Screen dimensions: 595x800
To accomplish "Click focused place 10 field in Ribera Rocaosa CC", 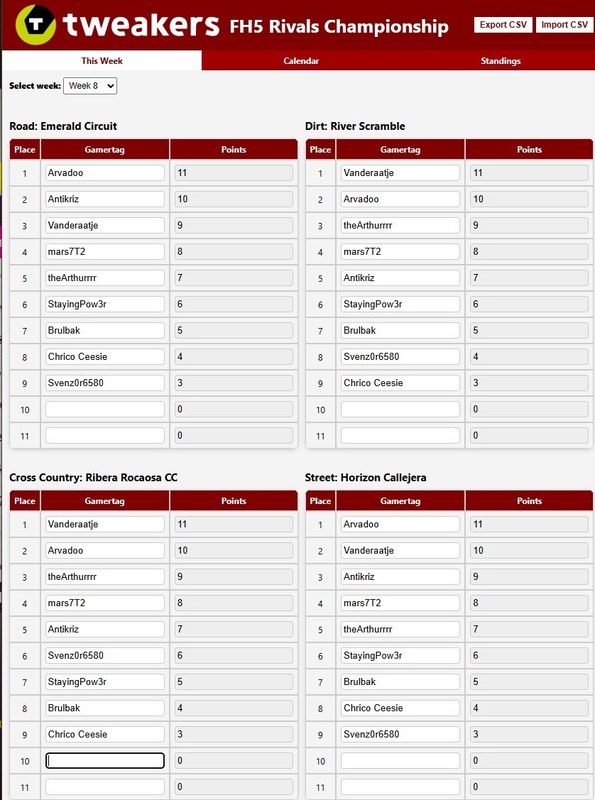I will (x=105, y=761).
